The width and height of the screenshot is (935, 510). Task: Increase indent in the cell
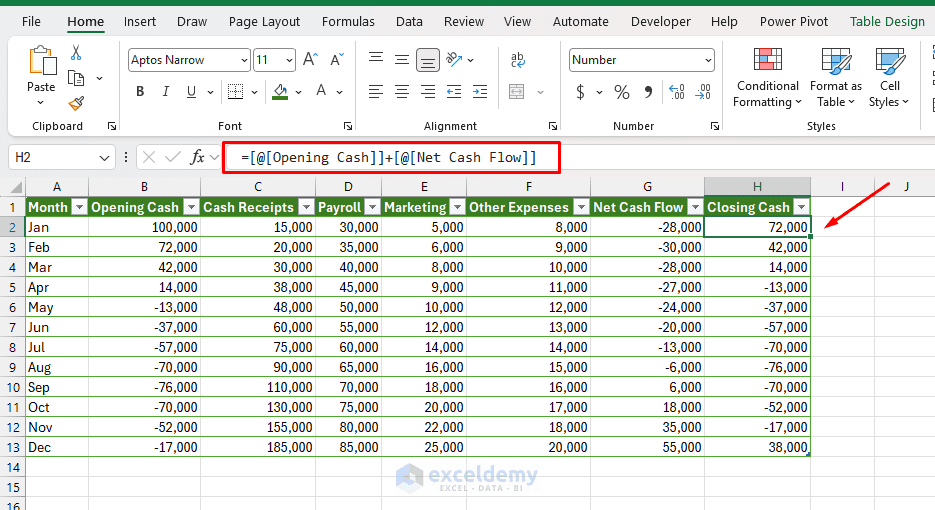tap(480, 92)
